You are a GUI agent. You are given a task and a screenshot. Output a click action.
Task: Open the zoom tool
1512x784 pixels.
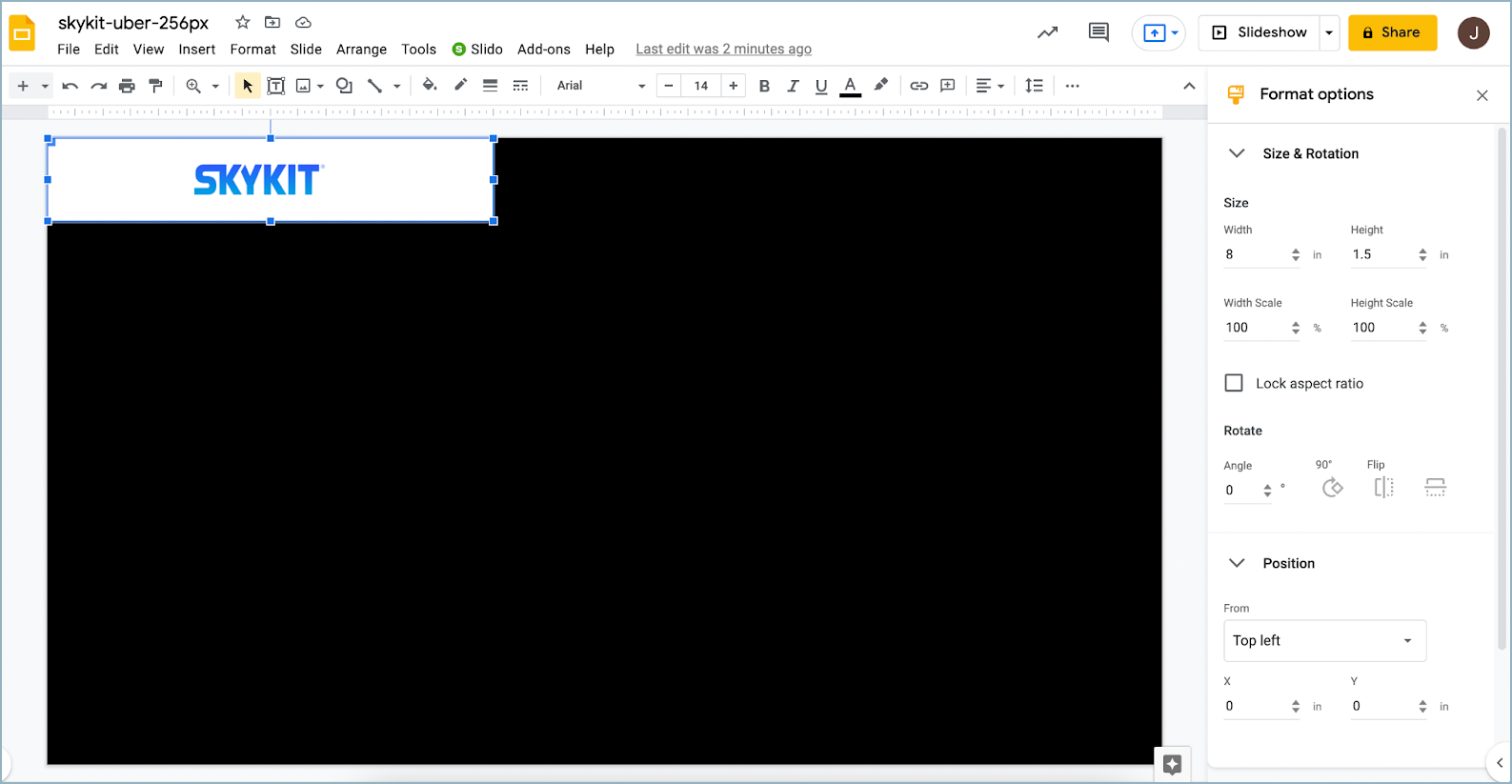(x=193, y=86)
